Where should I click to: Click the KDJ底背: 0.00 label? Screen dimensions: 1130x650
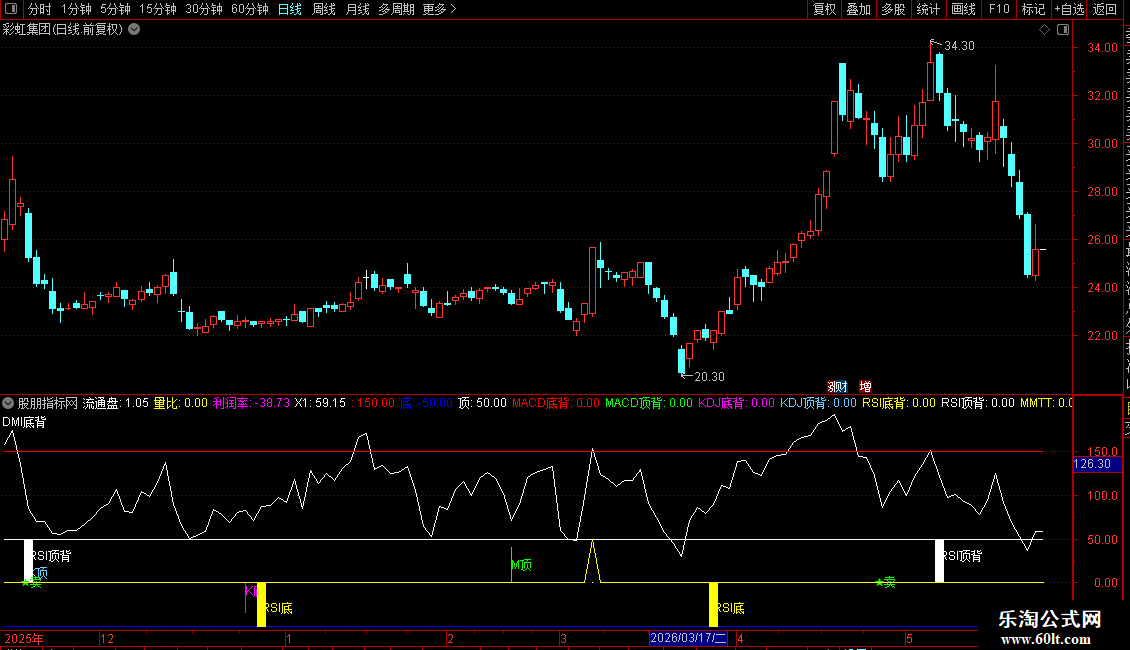click(x=737, y=403)
